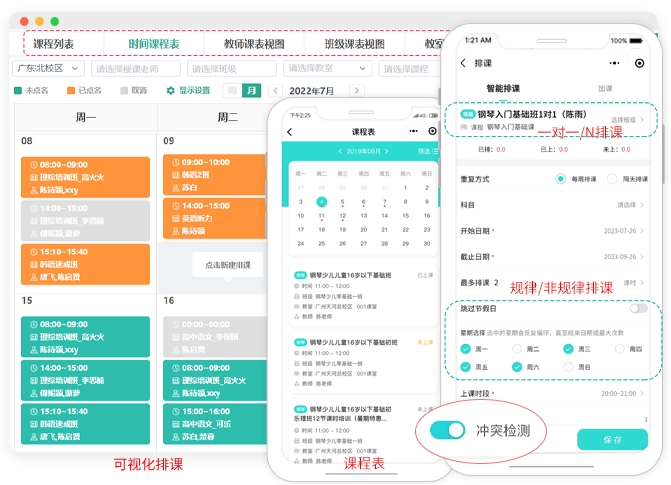Toggle the 跳过节假日 switch
The width and height of the screenshot is (671, 485).
637,309
